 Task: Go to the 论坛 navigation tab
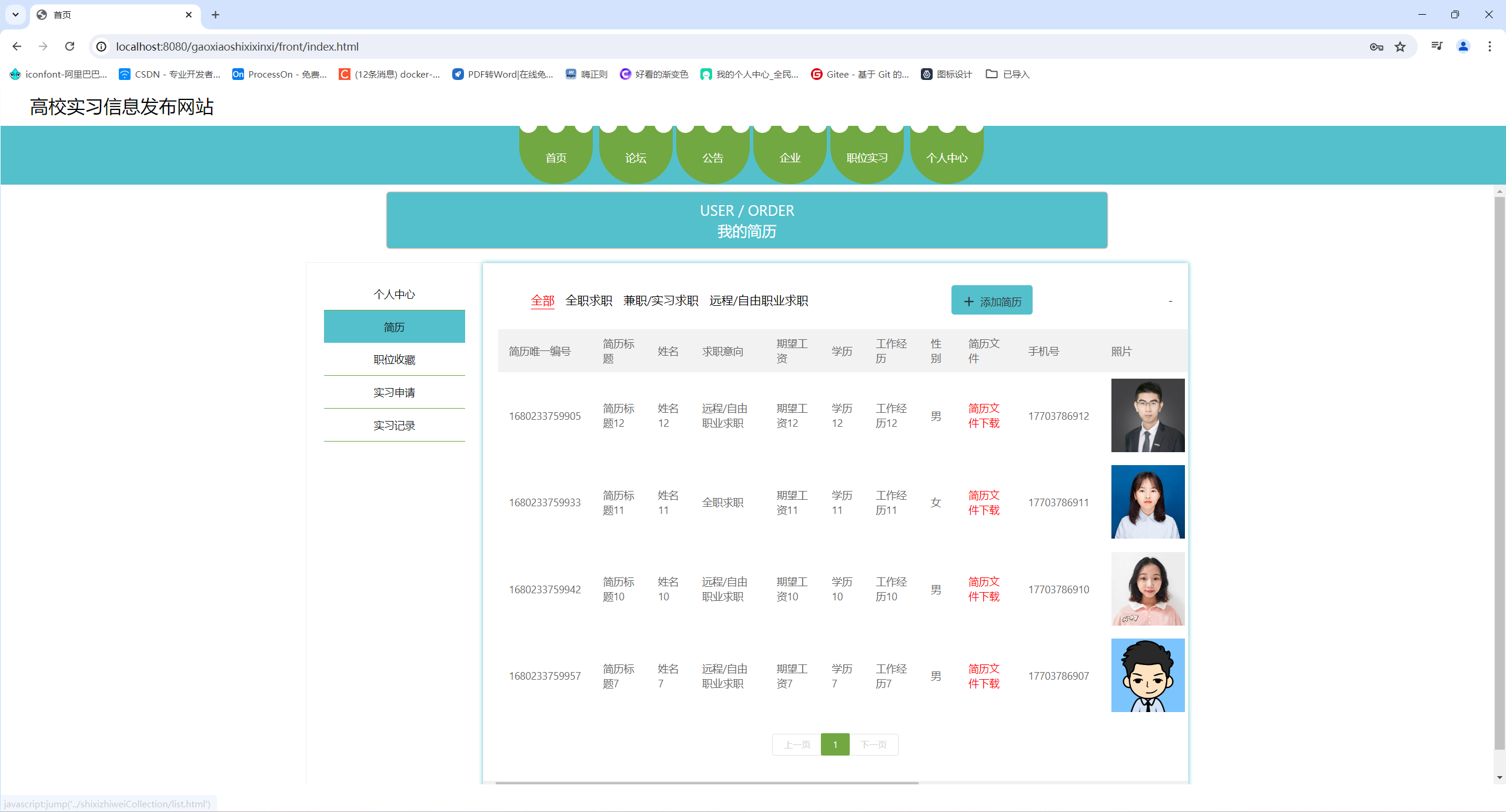(x=636, y=158)
